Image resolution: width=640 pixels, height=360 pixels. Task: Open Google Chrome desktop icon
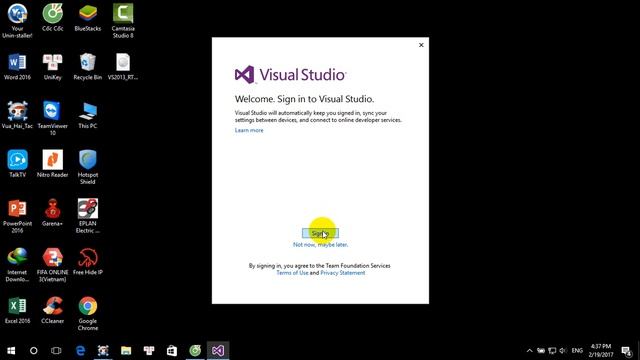pos(88,313)
